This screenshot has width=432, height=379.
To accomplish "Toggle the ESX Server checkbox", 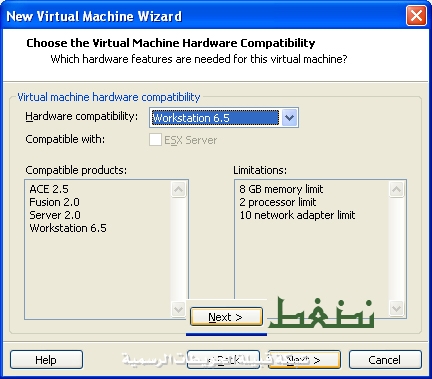I will tap(155, 140).
